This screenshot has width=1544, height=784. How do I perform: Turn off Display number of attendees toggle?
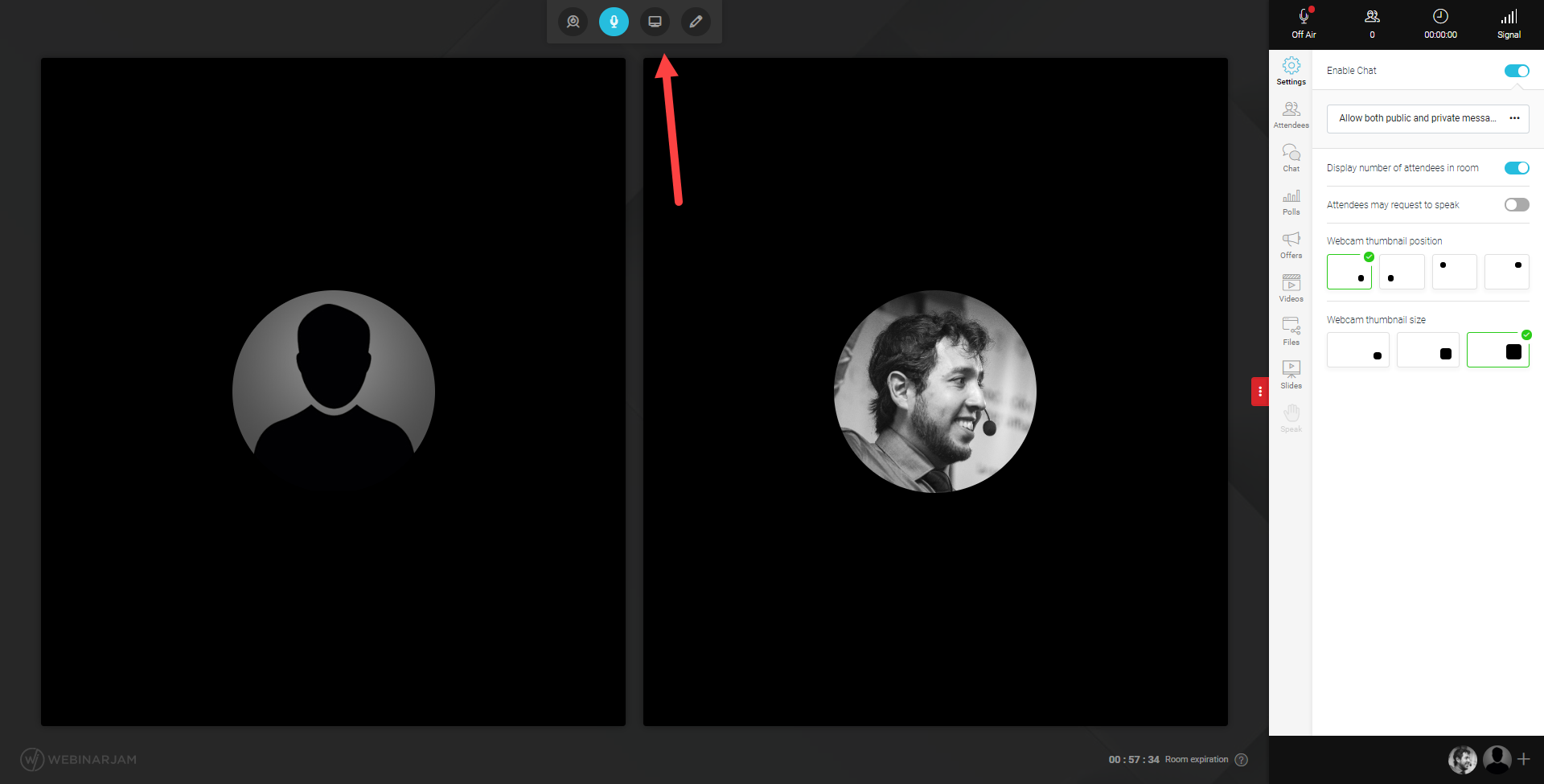1517,168
